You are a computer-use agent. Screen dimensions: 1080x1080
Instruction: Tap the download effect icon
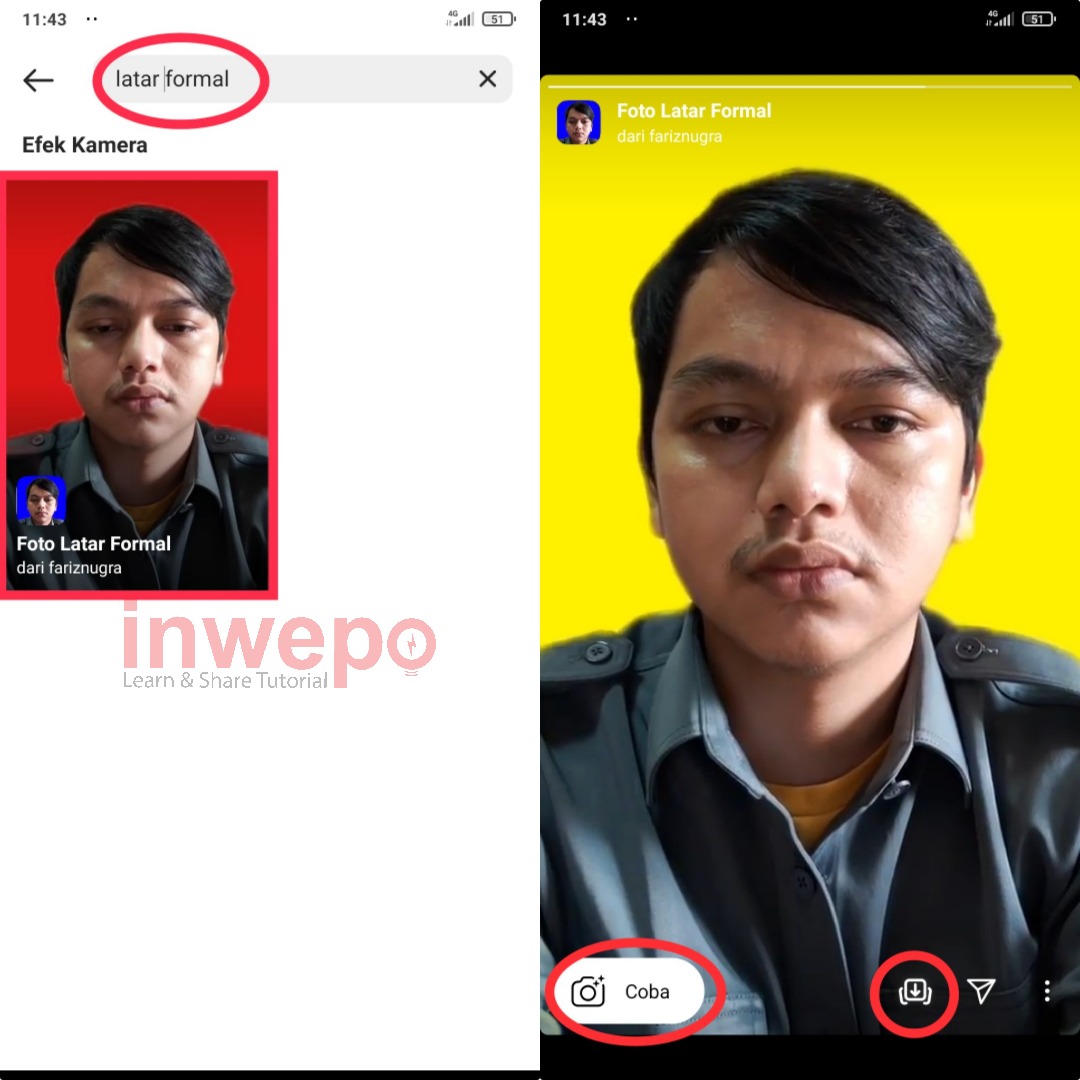tap(914, 991)
